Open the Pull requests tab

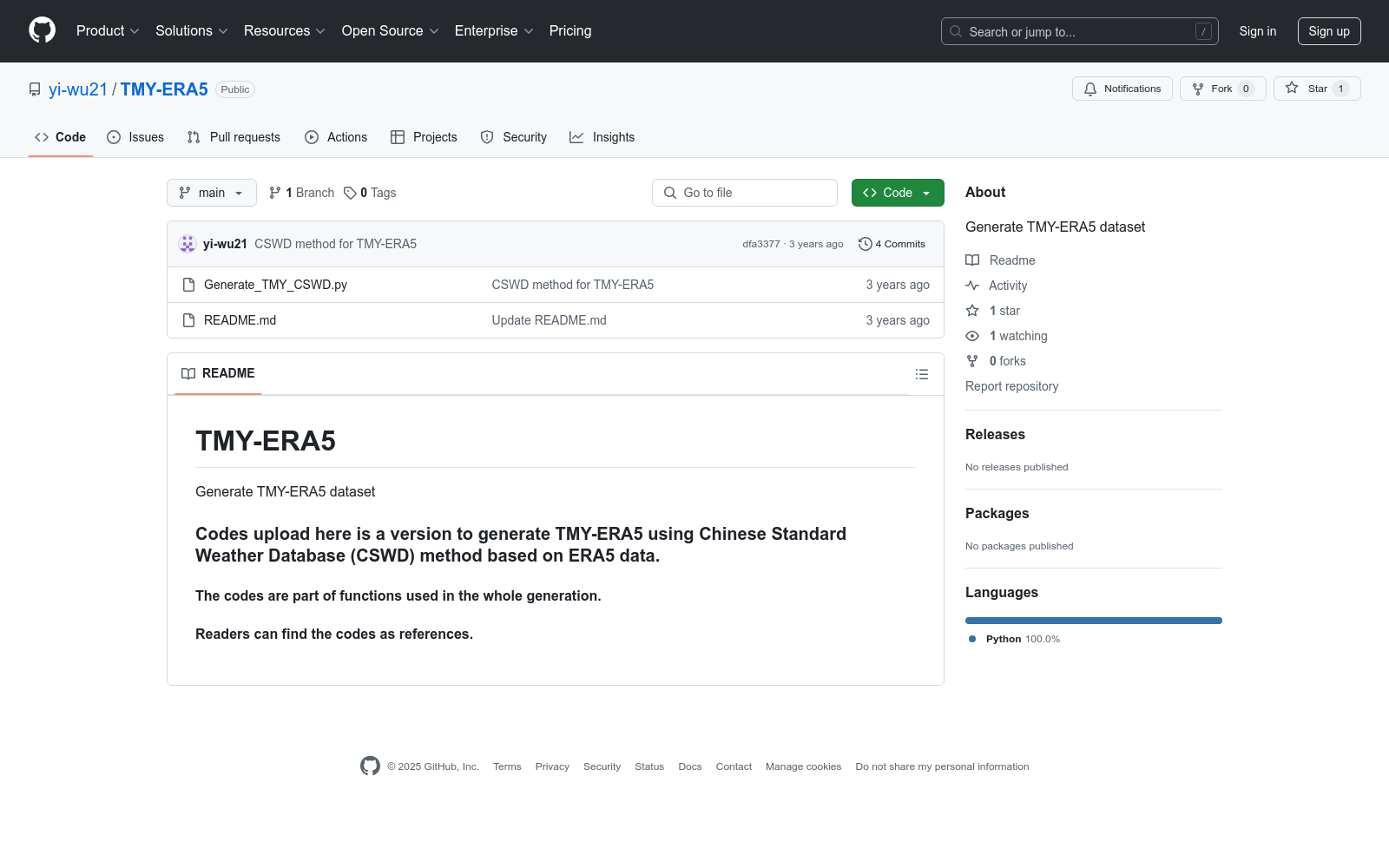pos(234,137)
